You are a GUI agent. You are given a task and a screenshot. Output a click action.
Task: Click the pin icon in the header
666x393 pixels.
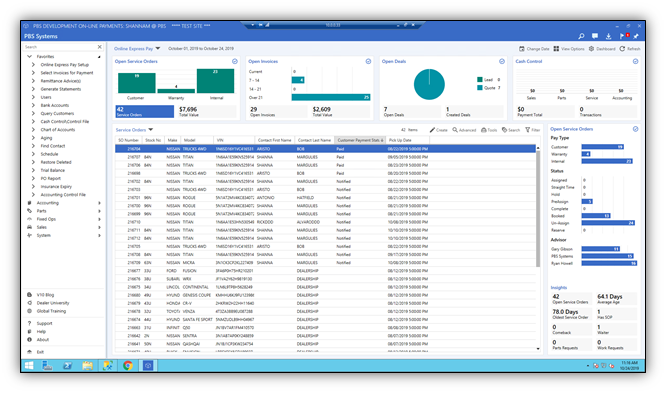(x=636, y=36)
